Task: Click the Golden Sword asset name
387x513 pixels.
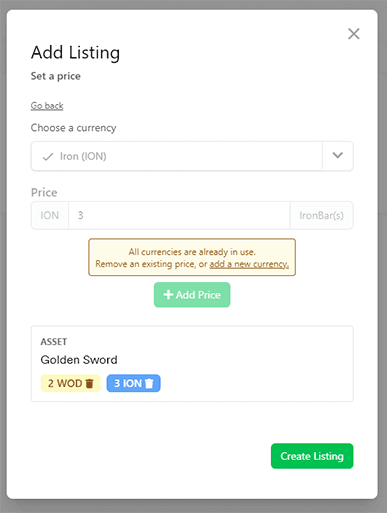Action: pos(79,360)
